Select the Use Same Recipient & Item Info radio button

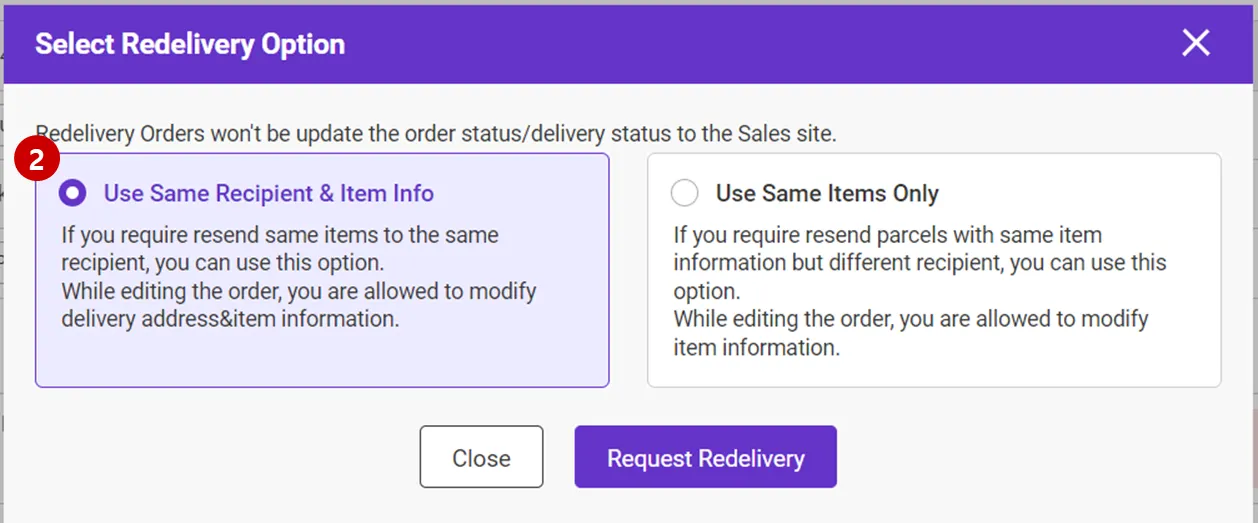click(73, 193)
